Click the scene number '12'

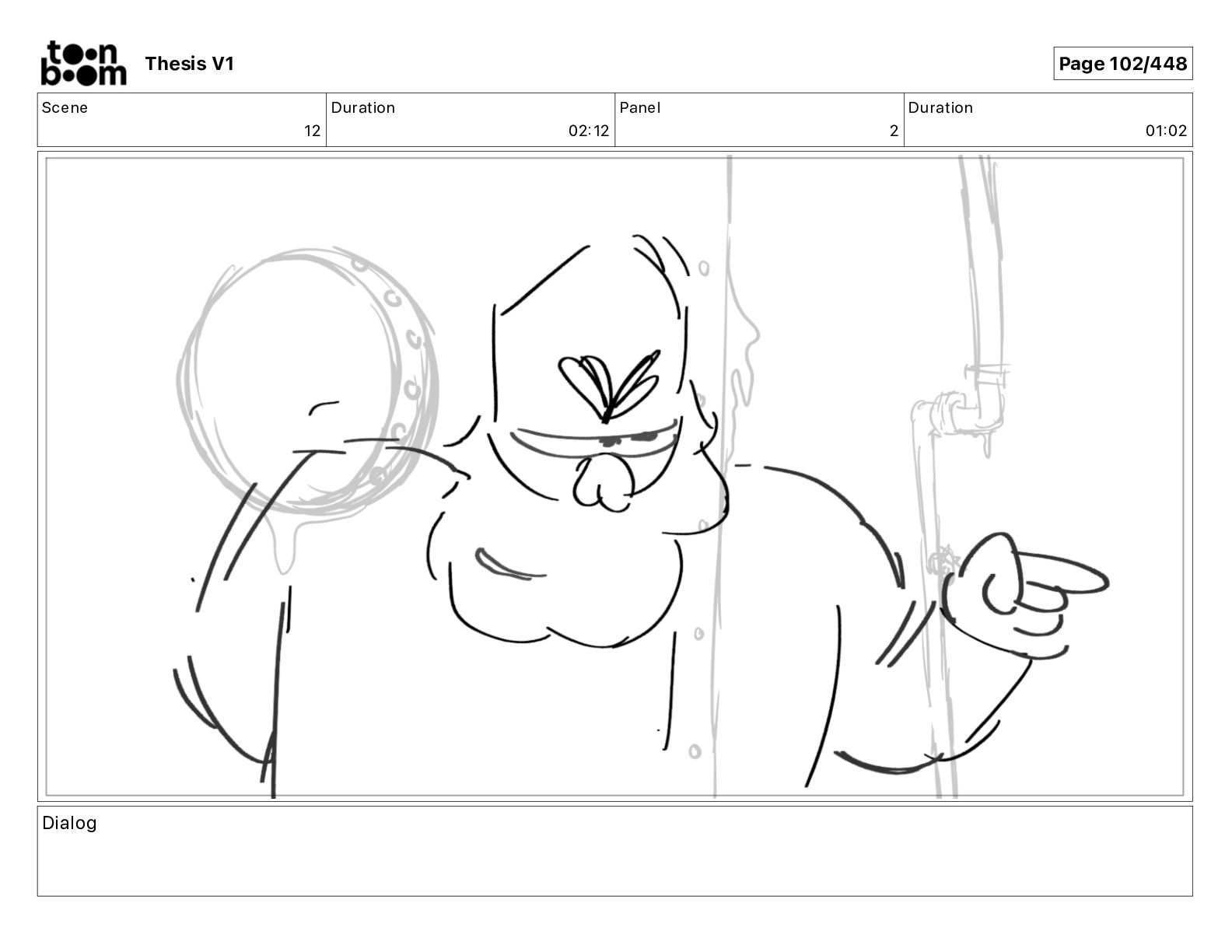[x=312, y=131]
